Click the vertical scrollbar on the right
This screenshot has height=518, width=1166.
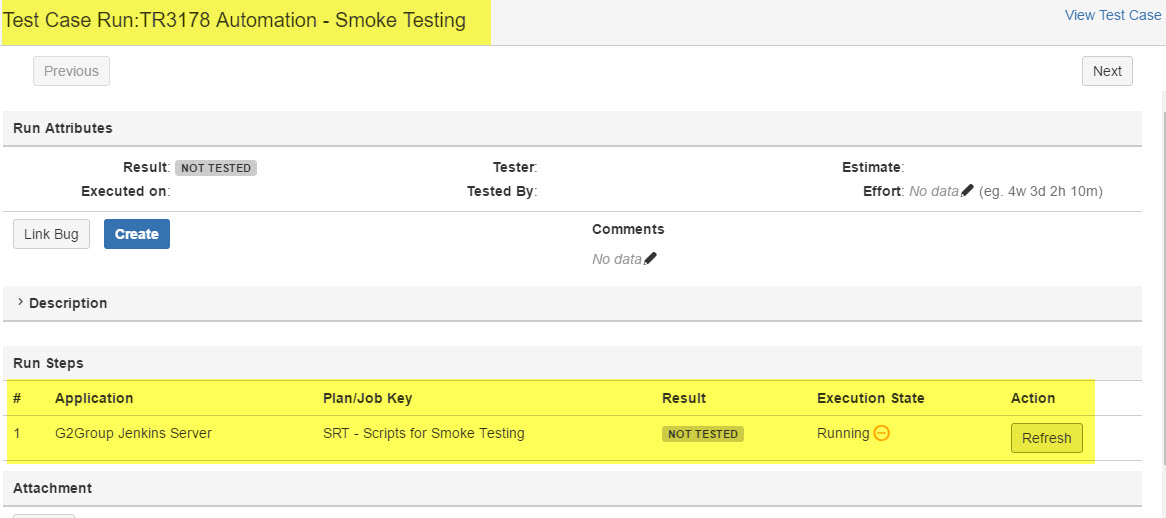(1160, 280)
